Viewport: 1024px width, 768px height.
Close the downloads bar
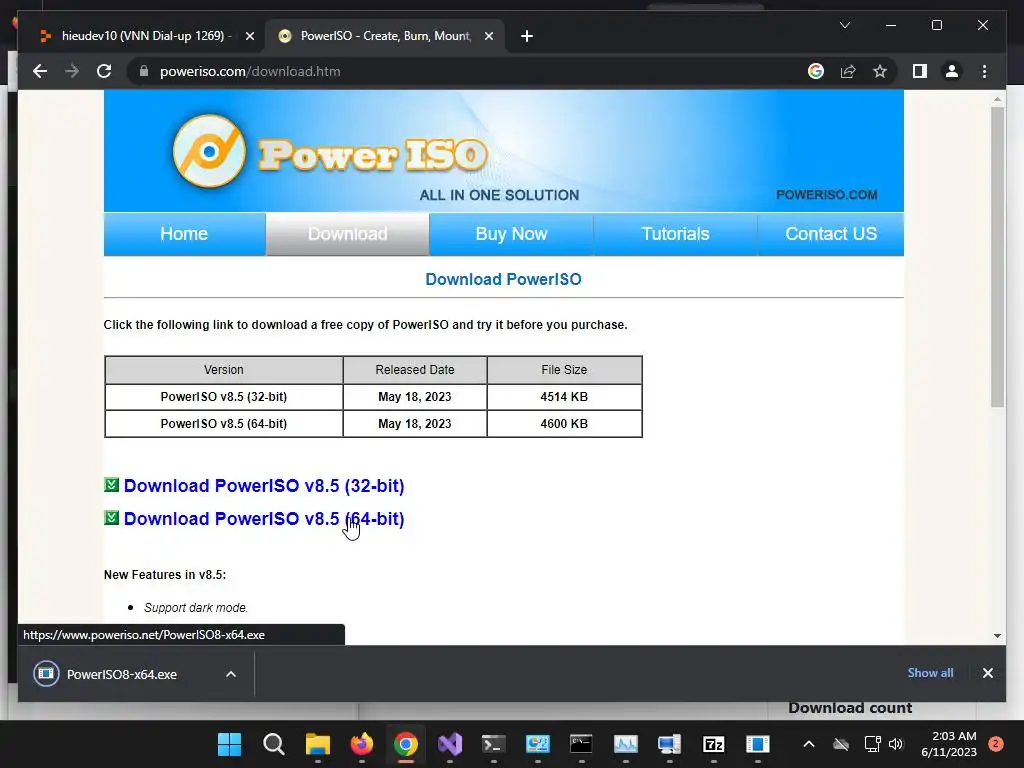pos(987,673)
